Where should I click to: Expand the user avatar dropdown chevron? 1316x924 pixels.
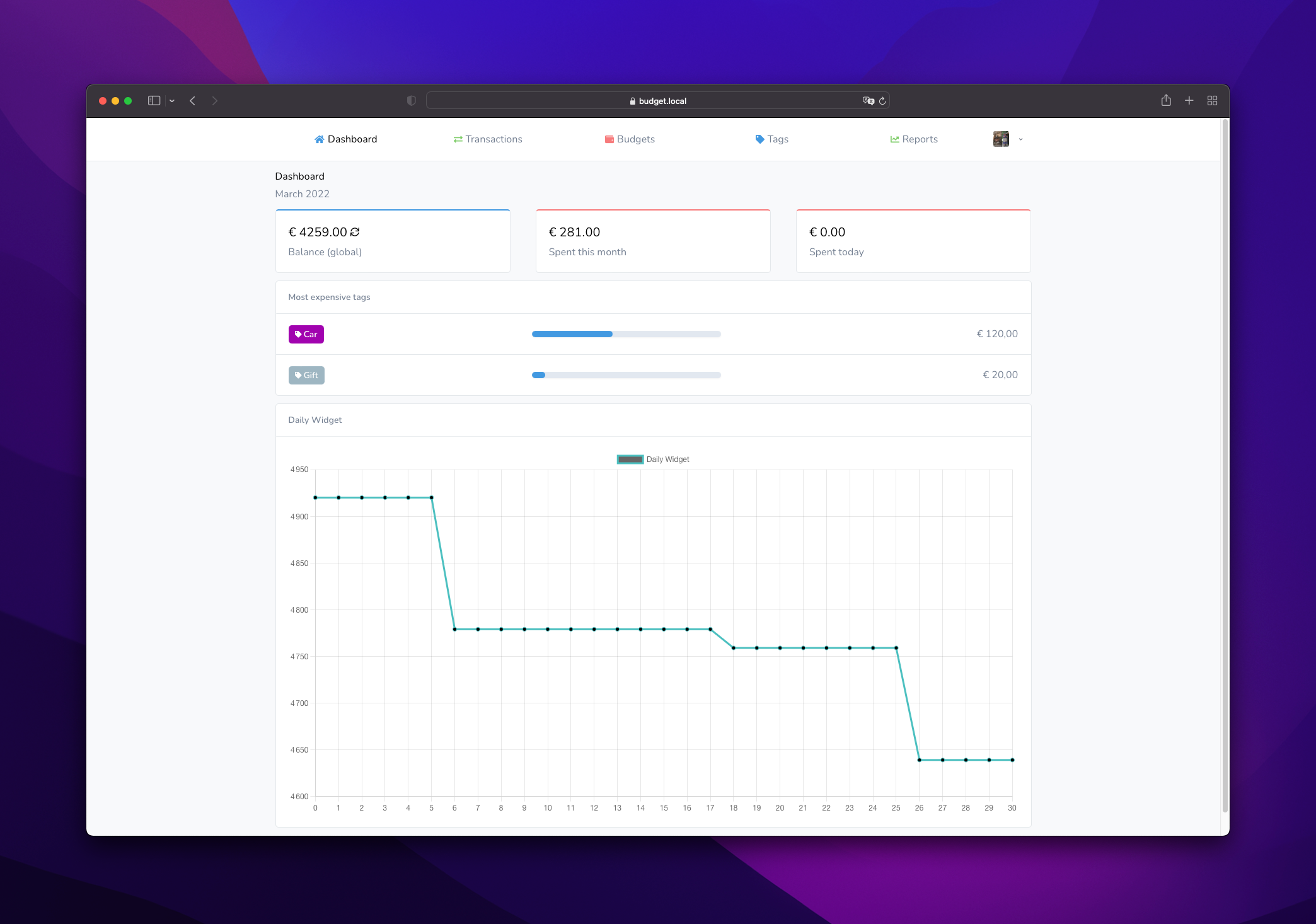point(1020,139)
